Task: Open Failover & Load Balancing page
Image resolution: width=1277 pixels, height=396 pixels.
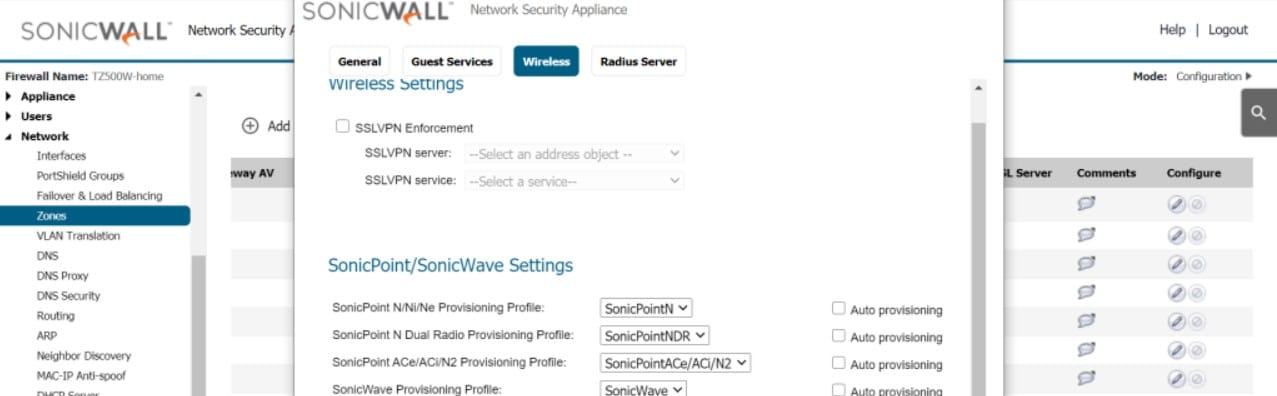Action: pyautogui.click(x=99, y=196)
